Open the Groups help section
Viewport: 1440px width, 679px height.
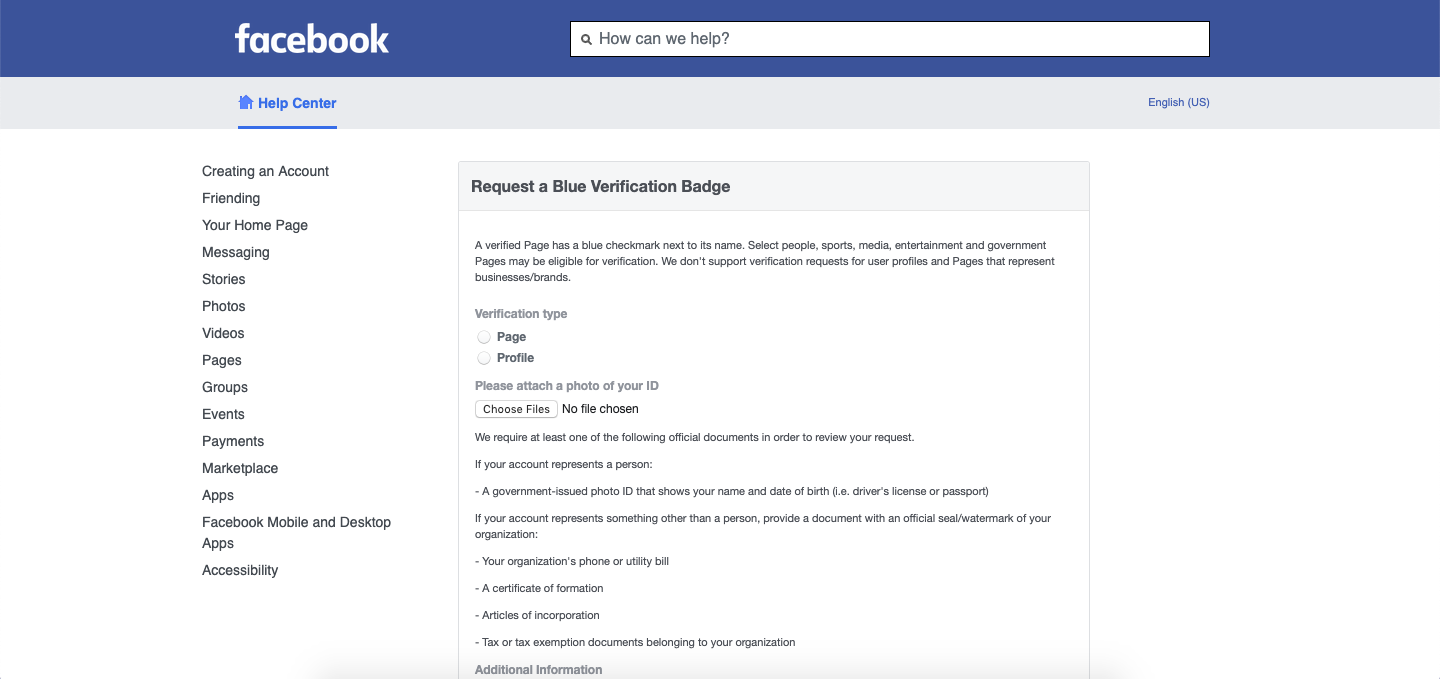(224, 387)
